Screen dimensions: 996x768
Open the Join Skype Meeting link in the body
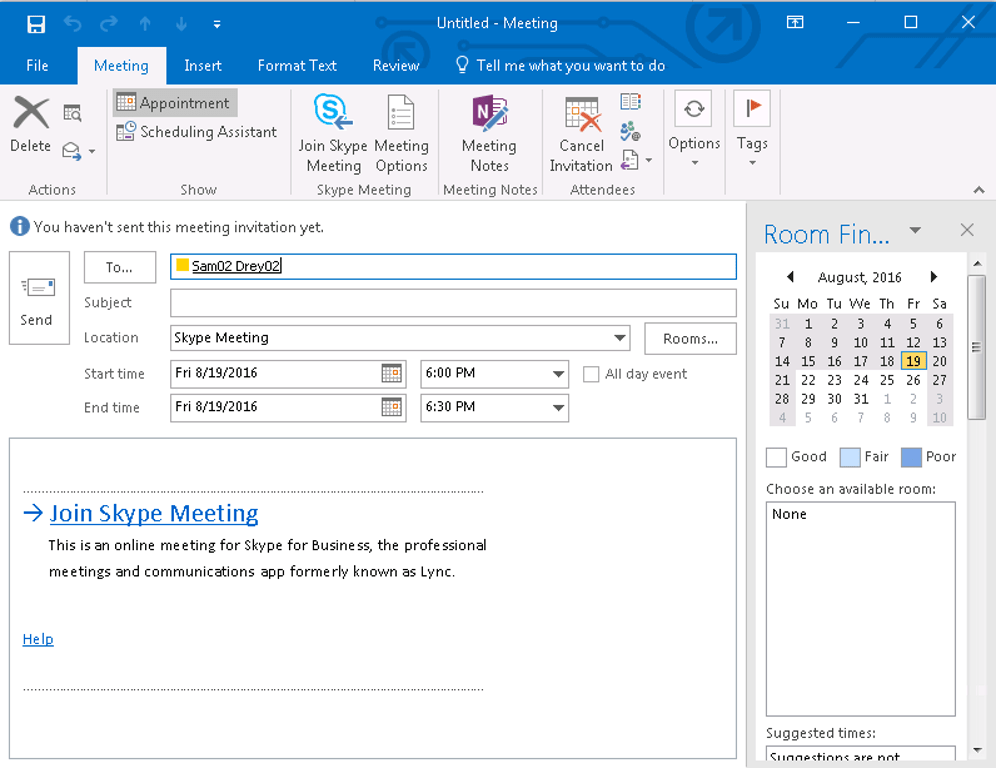153,513
